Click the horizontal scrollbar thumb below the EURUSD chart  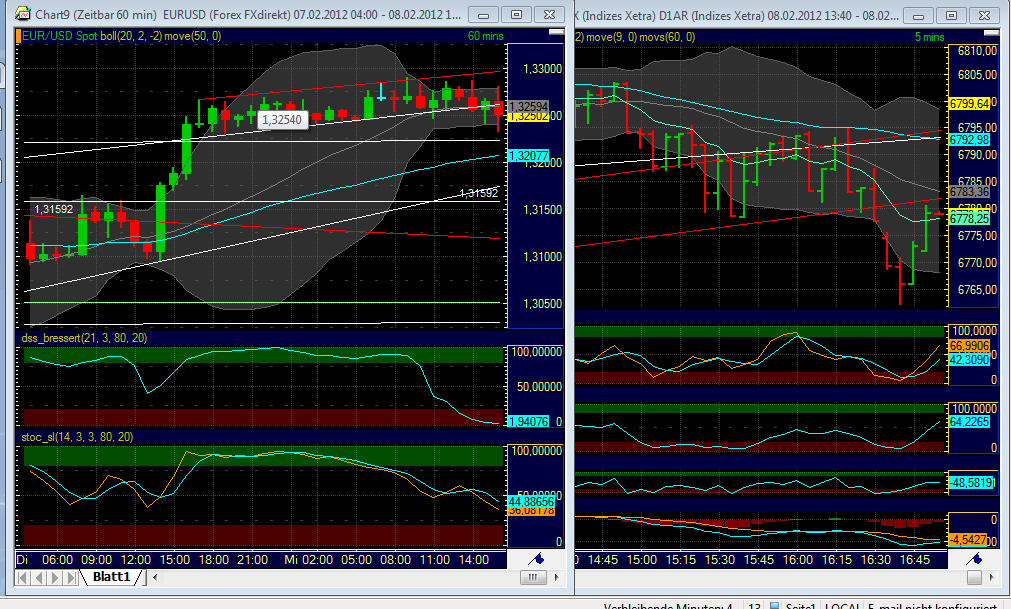coord(534,576)
